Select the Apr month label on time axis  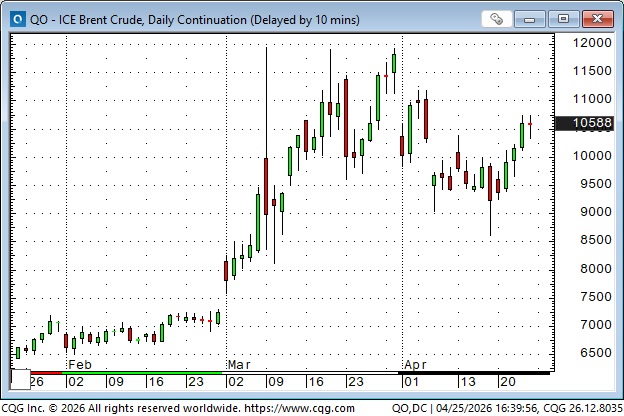click(415, 365)
